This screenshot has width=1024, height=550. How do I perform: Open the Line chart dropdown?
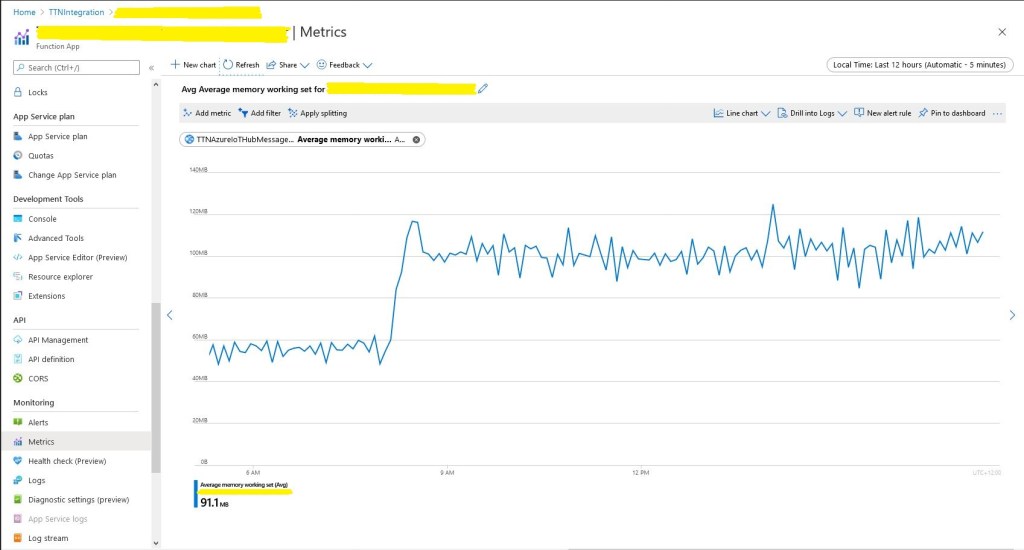pyautogui.click(x=741, y=113)
